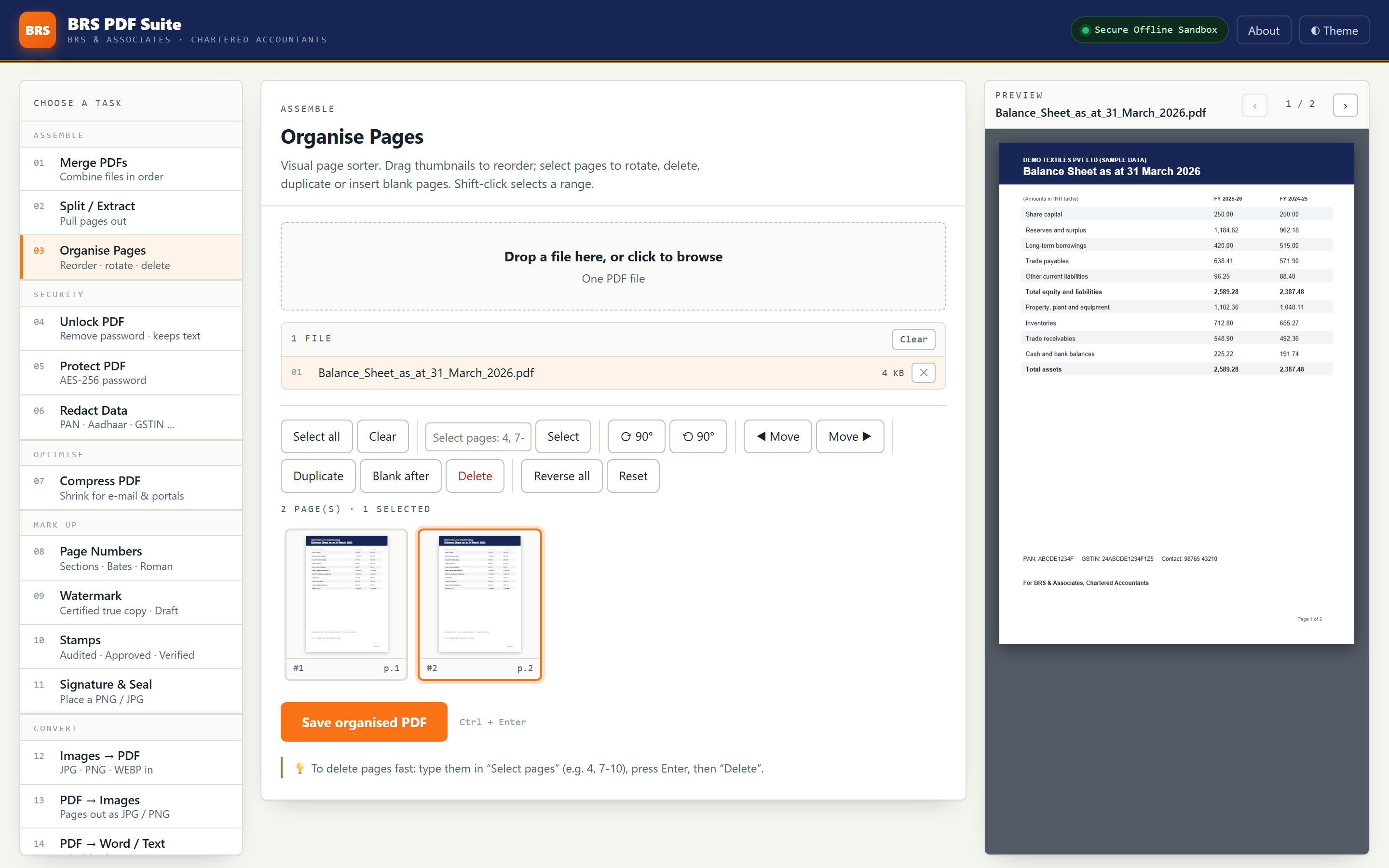Open Merge PDFs task
Screen dimensions: 1389x868
(x=132, y=169)
